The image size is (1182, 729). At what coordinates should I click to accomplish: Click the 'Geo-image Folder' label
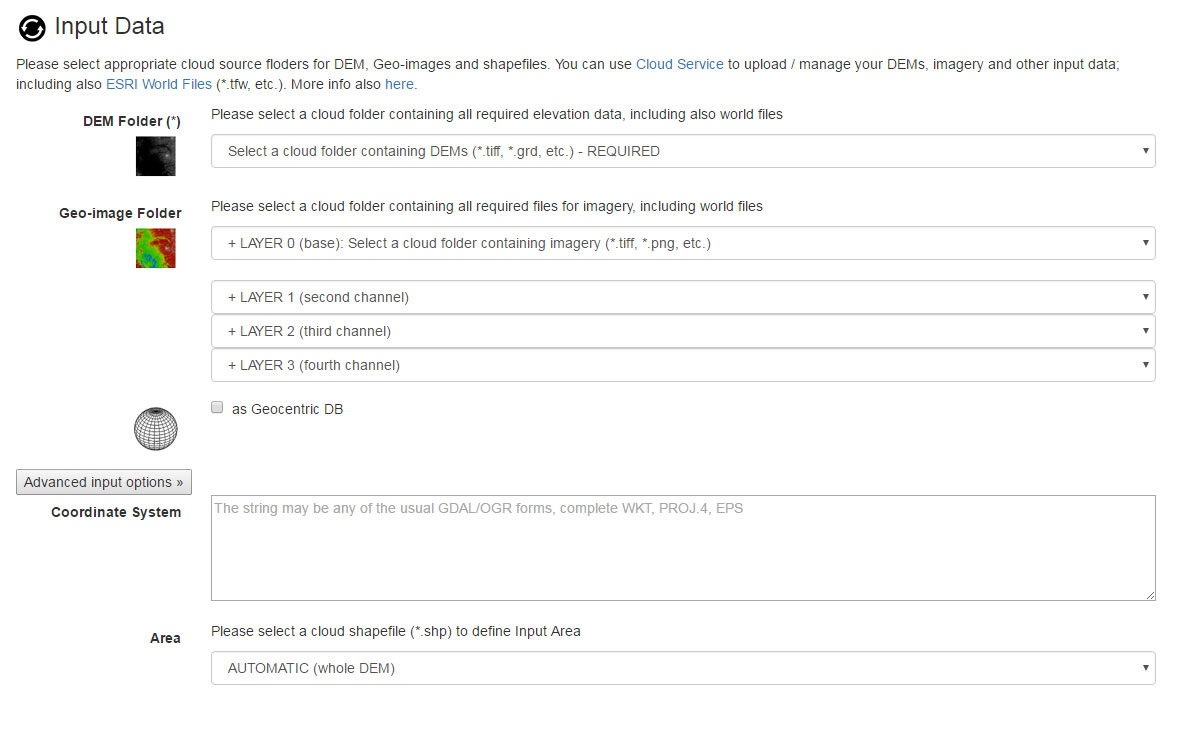120,213
